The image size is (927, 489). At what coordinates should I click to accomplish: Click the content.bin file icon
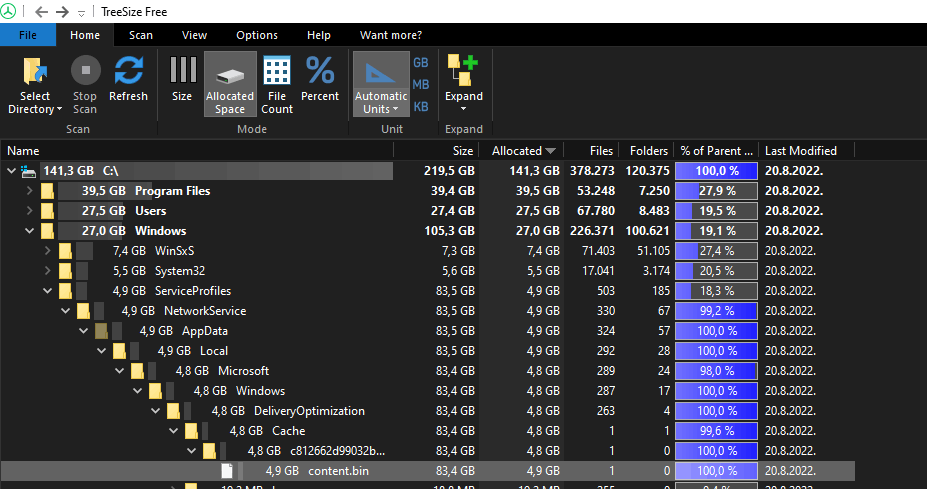(x=227, y=471)
